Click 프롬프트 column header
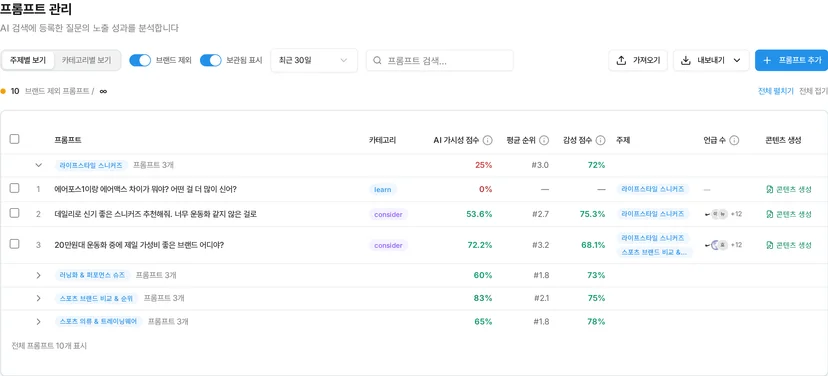 [x=68, y=140]
